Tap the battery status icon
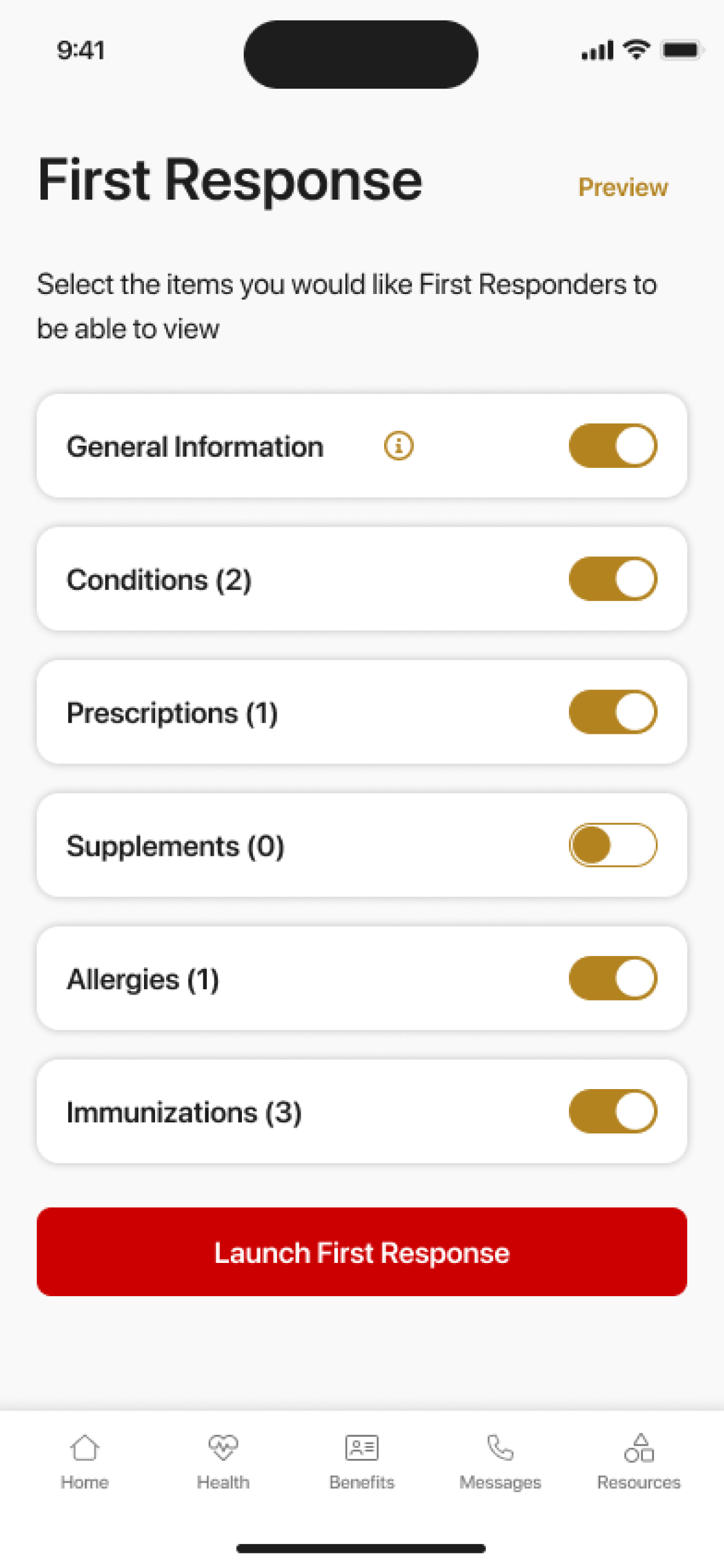The width and height of the screenshot is (724, 1568). click(x=683, y=50)
